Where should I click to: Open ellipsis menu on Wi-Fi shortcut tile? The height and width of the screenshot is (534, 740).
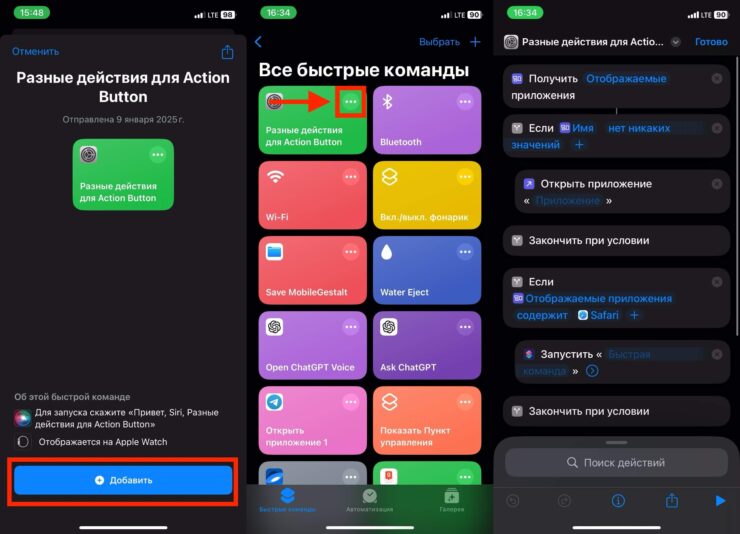pos(349,177)
